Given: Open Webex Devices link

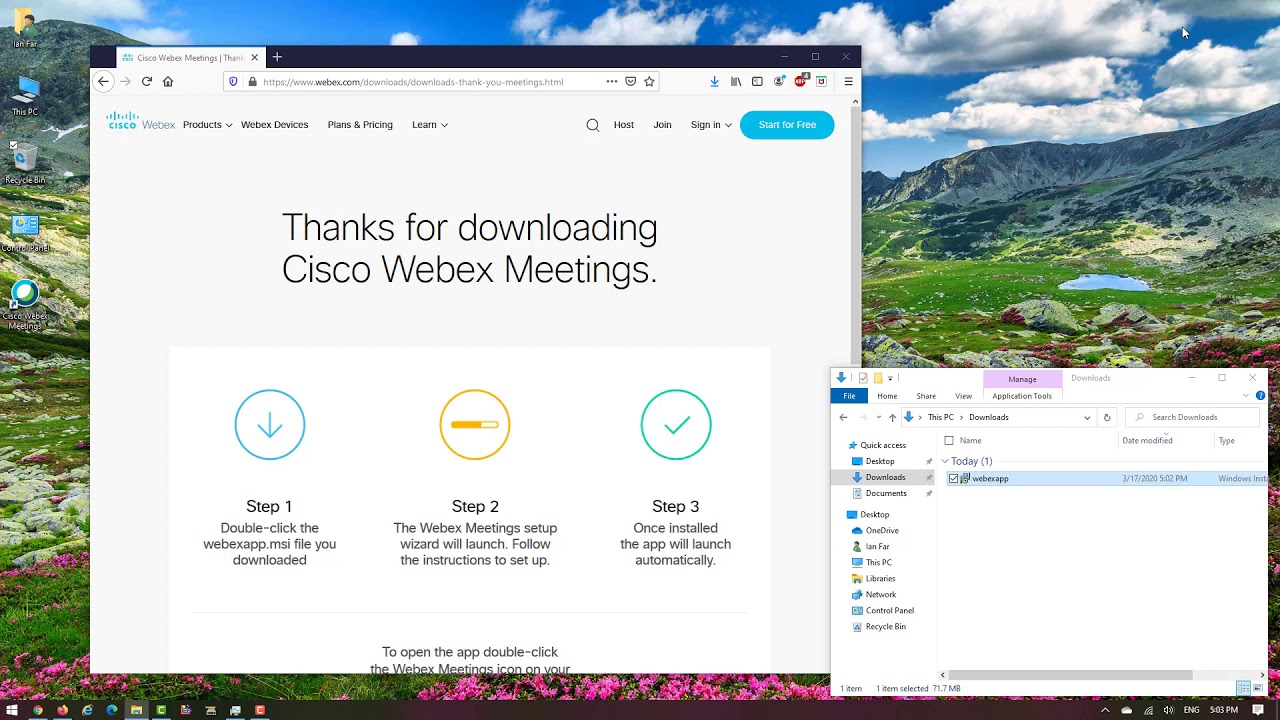Looking at the screenshot, I should 274,125.
